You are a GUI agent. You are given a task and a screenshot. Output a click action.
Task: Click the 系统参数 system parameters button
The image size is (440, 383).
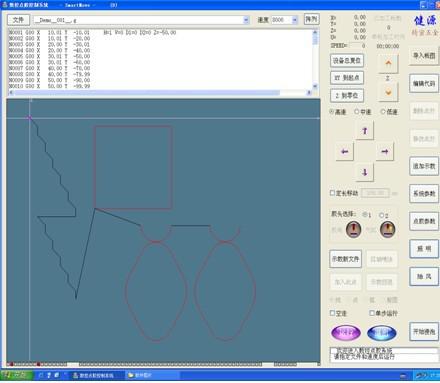click(x=424, y=194)
